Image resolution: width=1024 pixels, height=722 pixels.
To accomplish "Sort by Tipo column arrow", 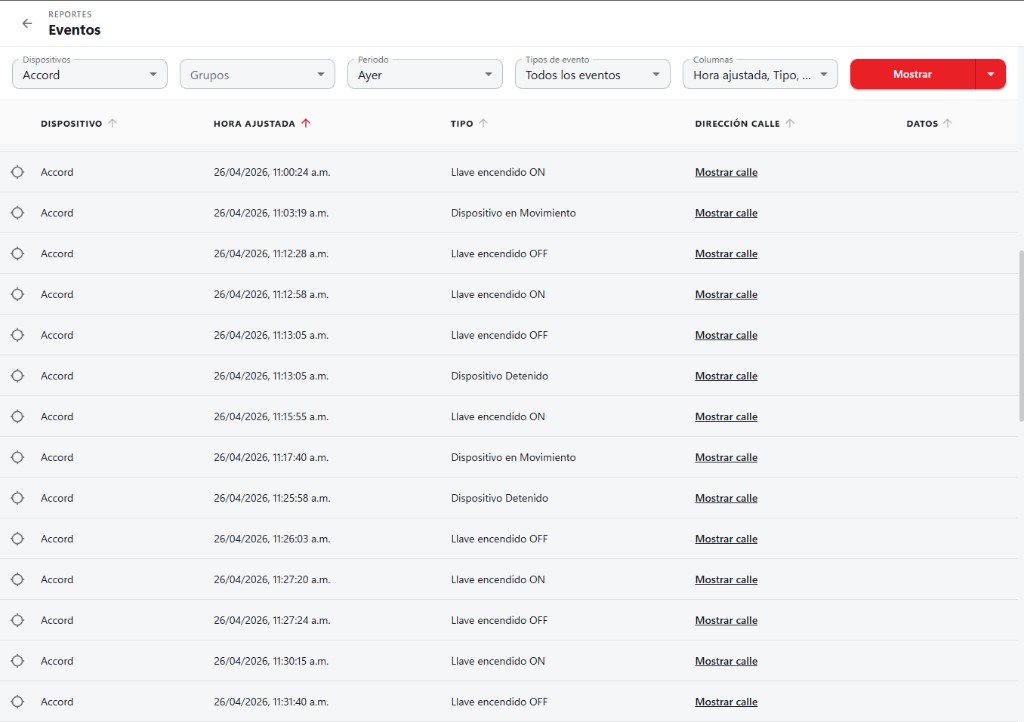I will coord(483,123).
